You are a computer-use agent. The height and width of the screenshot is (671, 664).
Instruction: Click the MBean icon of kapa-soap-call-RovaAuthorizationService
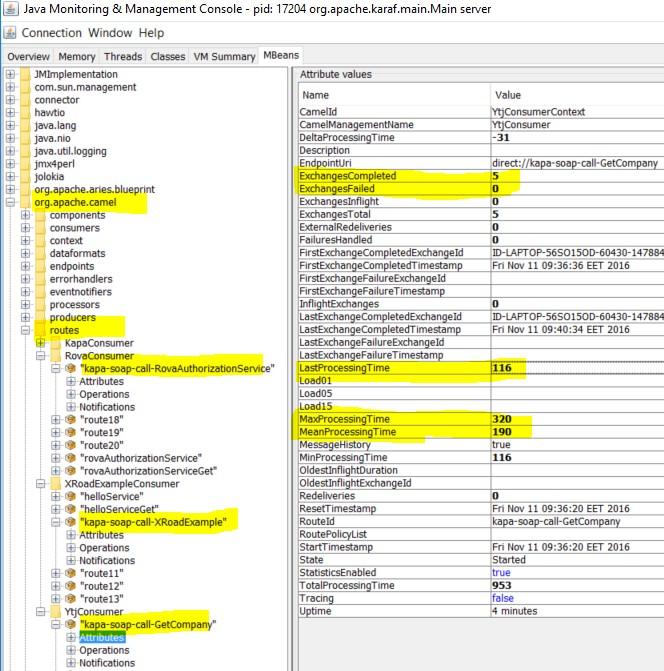71,368
